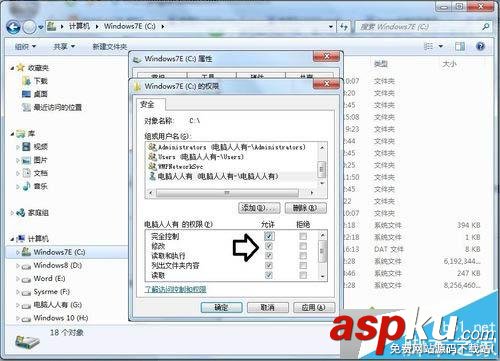The height and width of the screenshot is (361, 500).
Task: Select 下载 in favorites
Action: [x=35, y=81]
